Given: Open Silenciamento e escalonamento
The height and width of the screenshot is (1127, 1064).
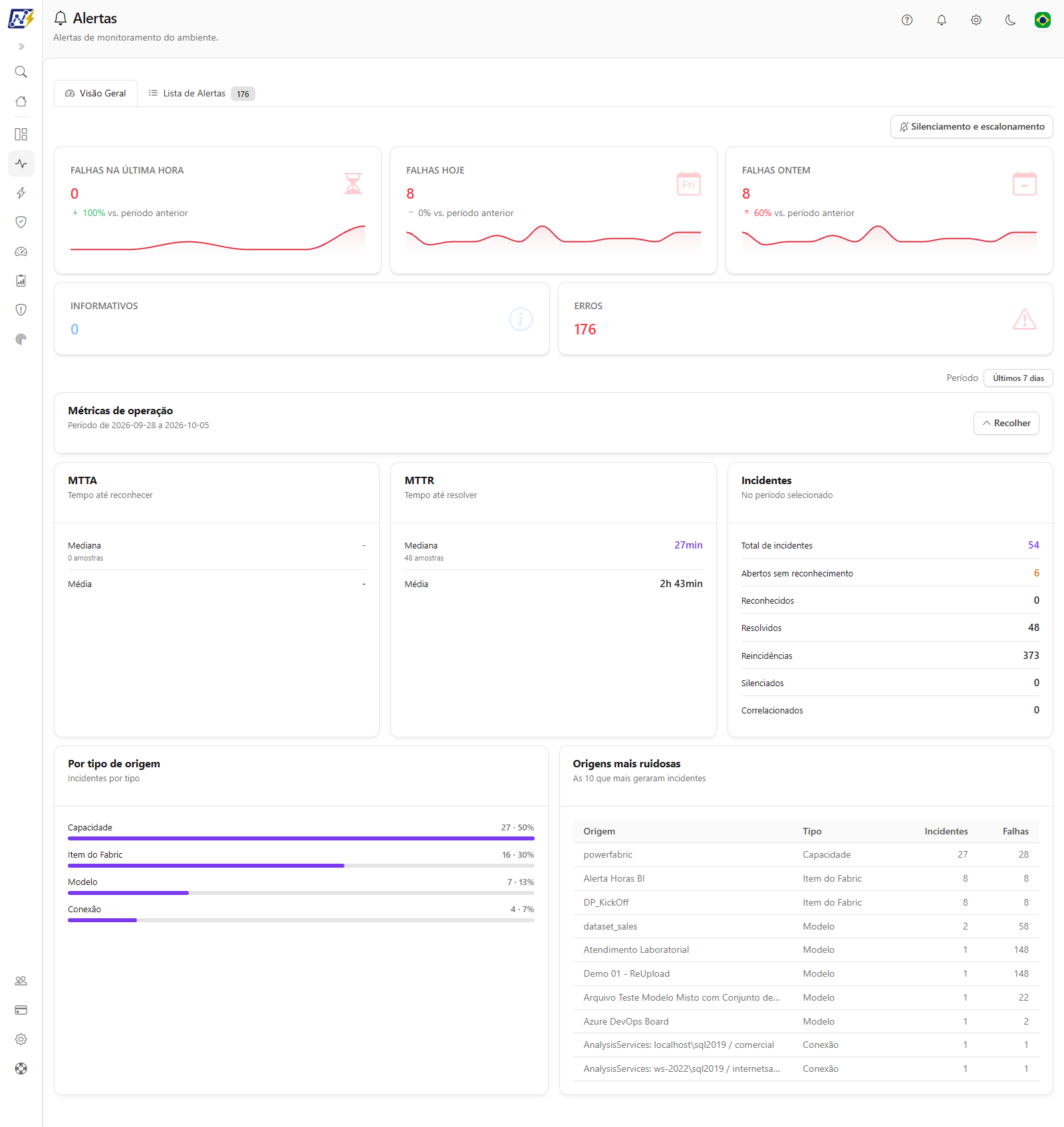Looking at the screenshot, I should [972, 127].
